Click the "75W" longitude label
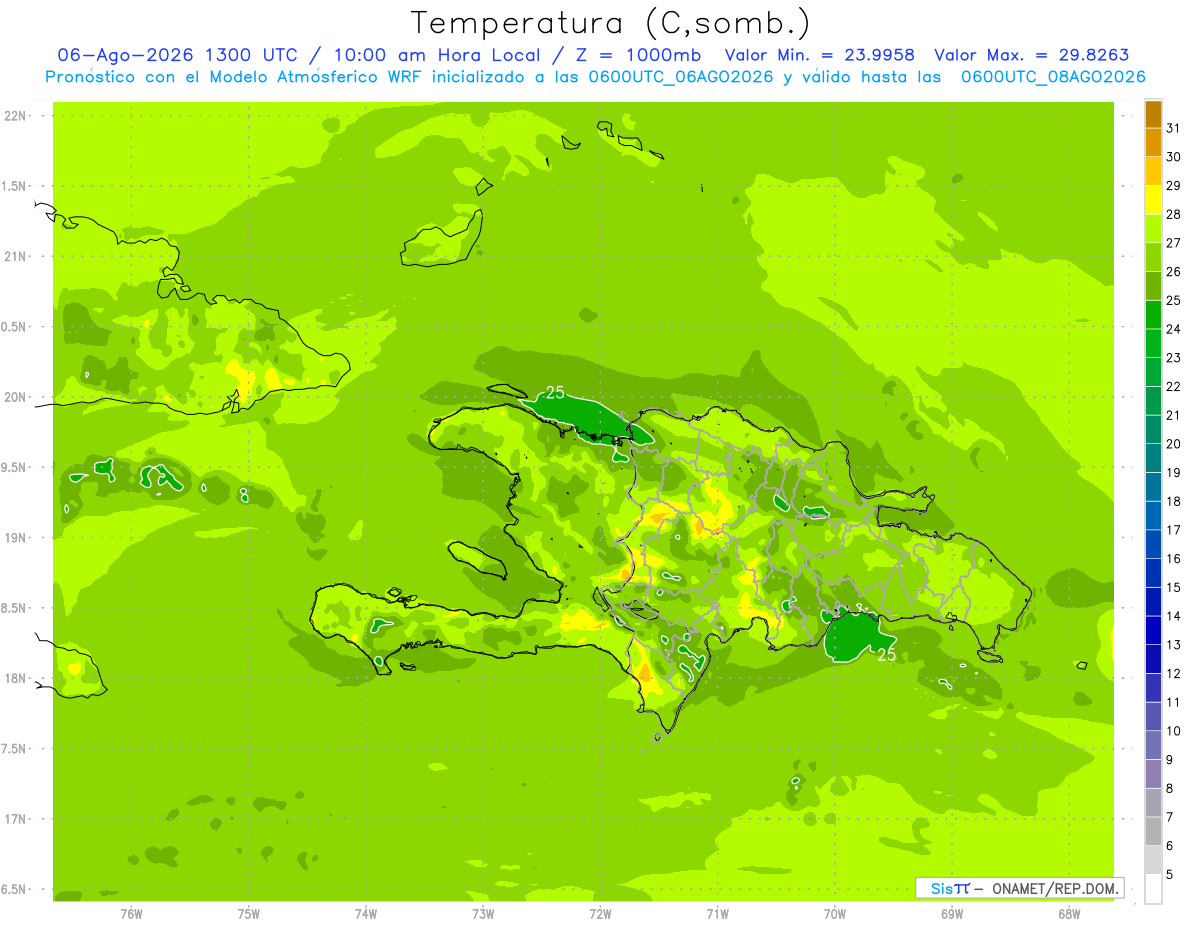Viewport: 1200px width, 927px height. click(x=249, y=914)
